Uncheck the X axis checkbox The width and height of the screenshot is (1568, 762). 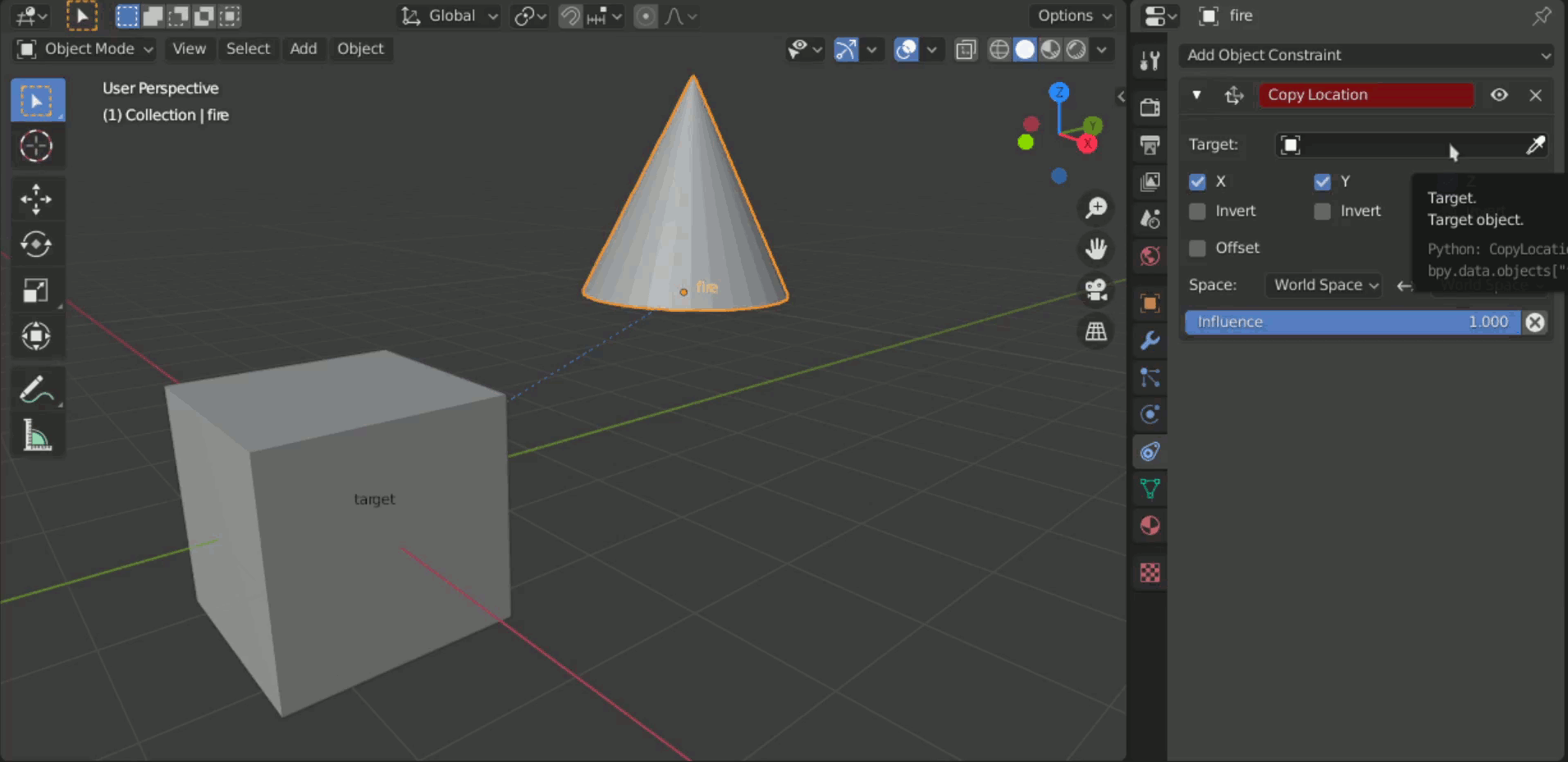1198,181
